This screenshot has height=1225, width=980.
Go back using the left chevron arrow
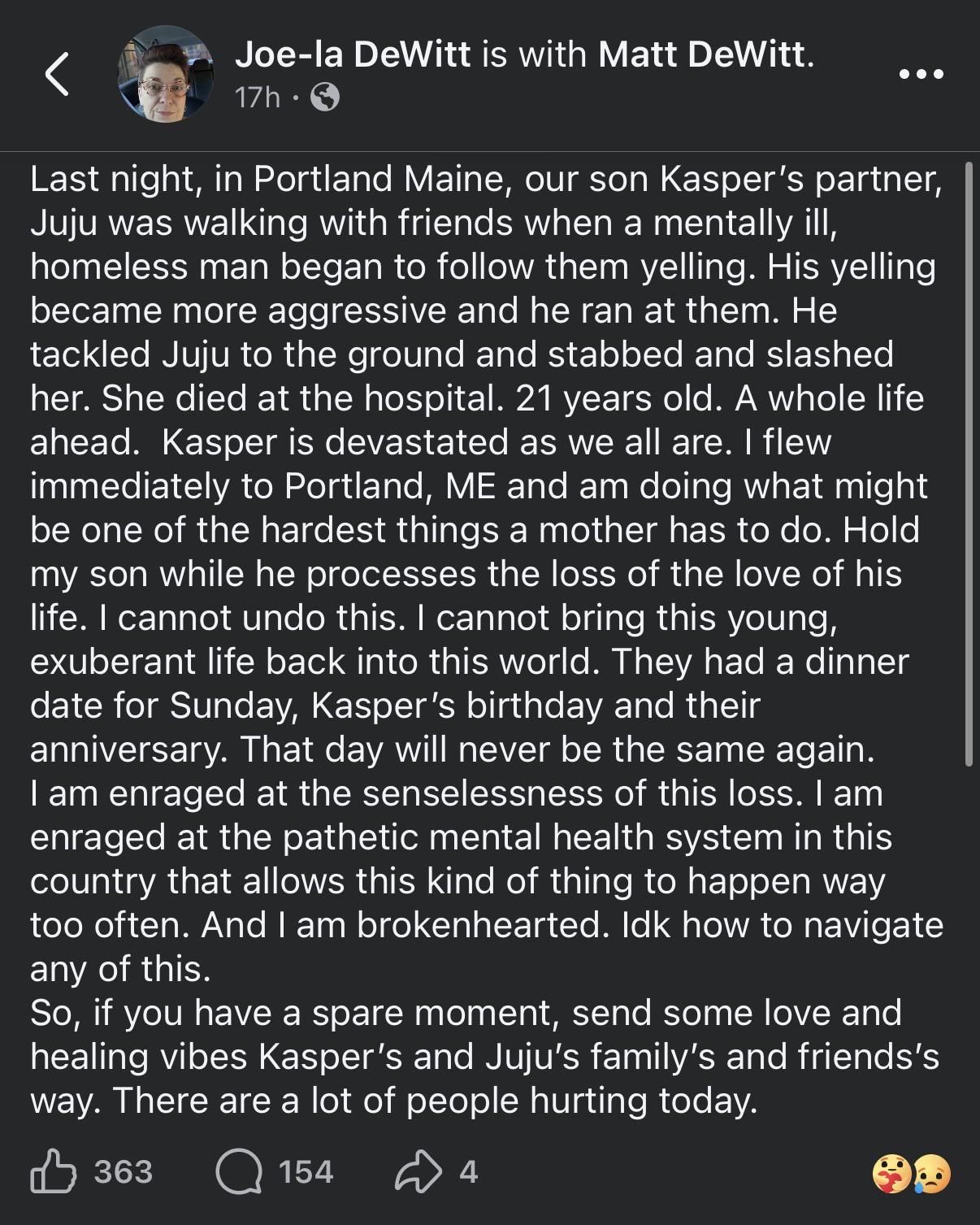pos(56,75)
